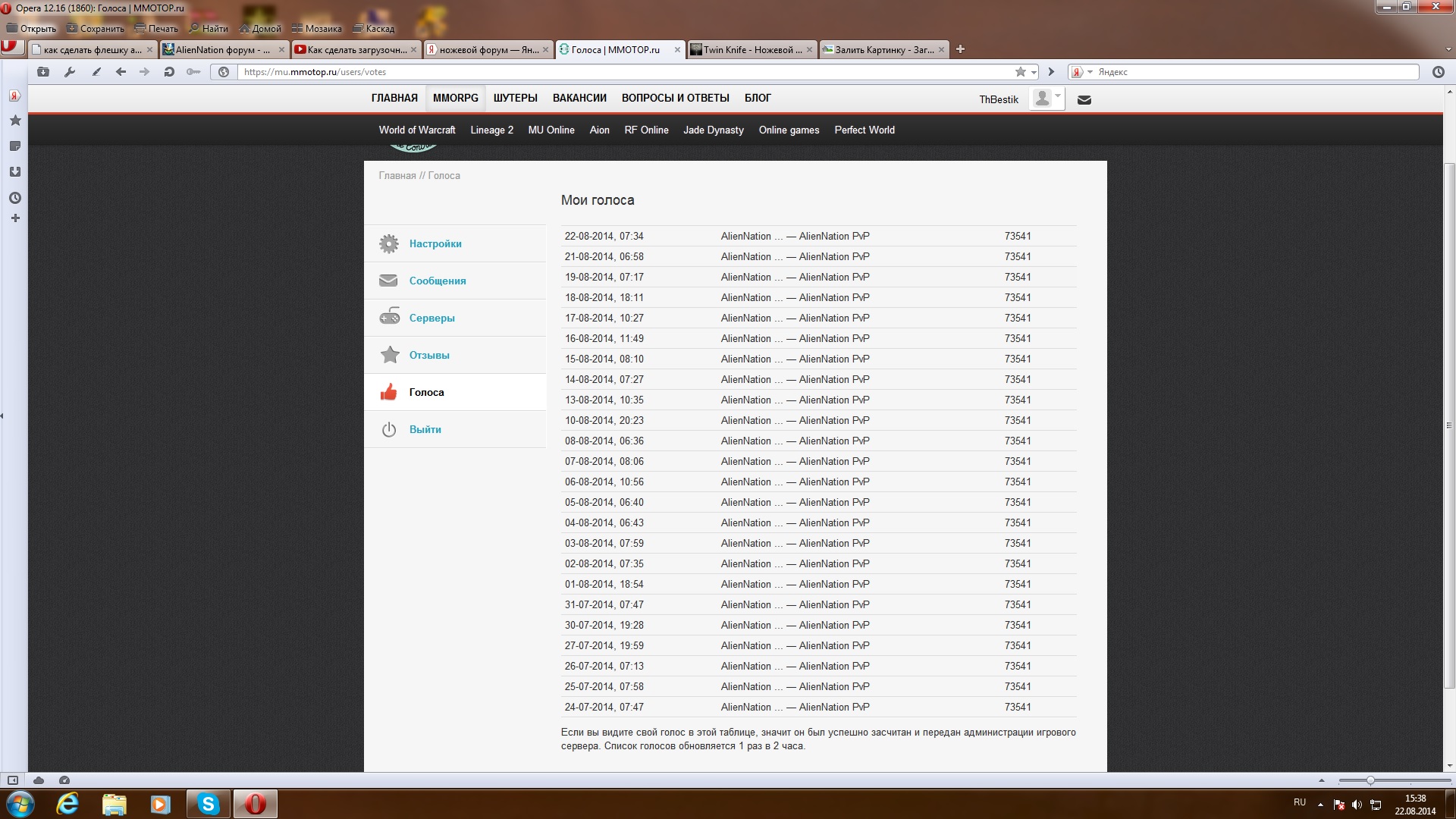The image size is (1456, 819).
Task: Open the user avatar dropdown
Action: 1047,99
